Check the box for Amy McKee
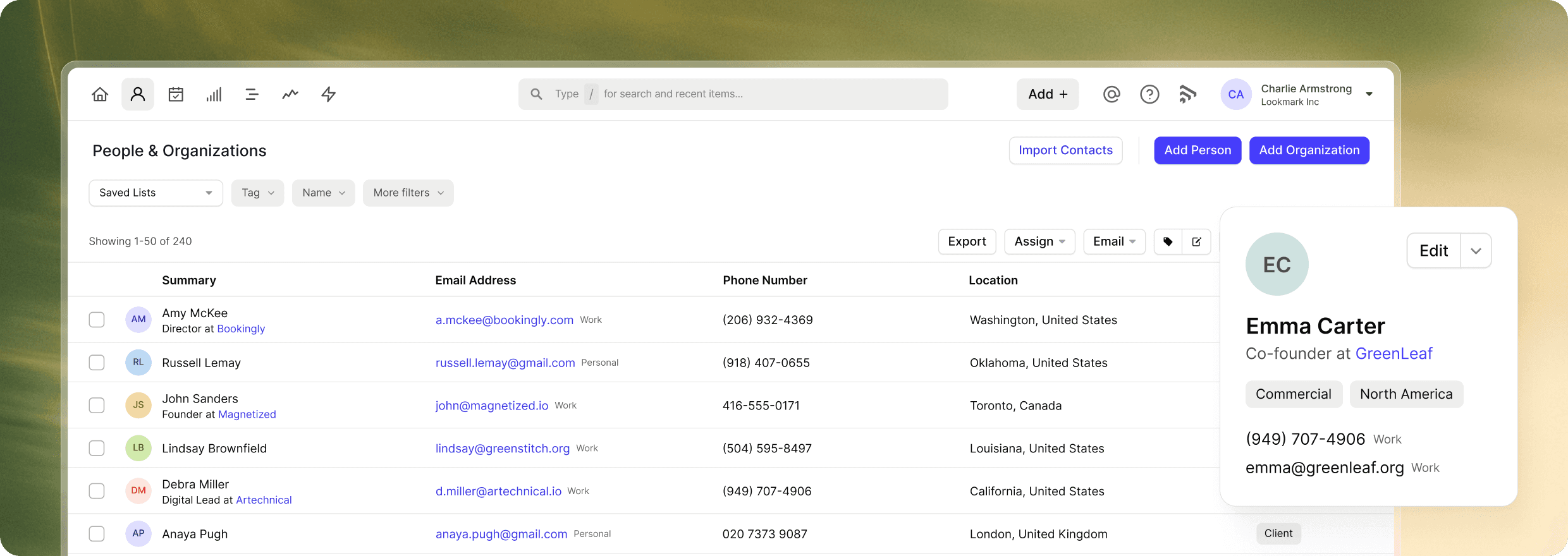1568x556 pixels. point(97,320)
